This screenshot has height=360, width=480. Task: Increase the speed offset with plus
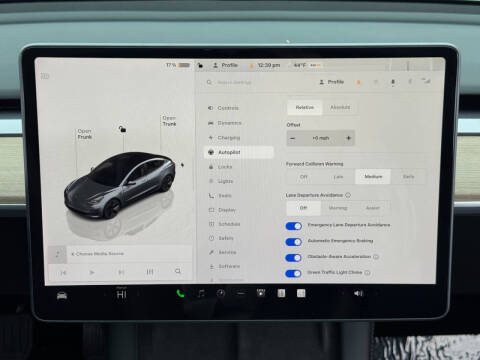[348, 138]
